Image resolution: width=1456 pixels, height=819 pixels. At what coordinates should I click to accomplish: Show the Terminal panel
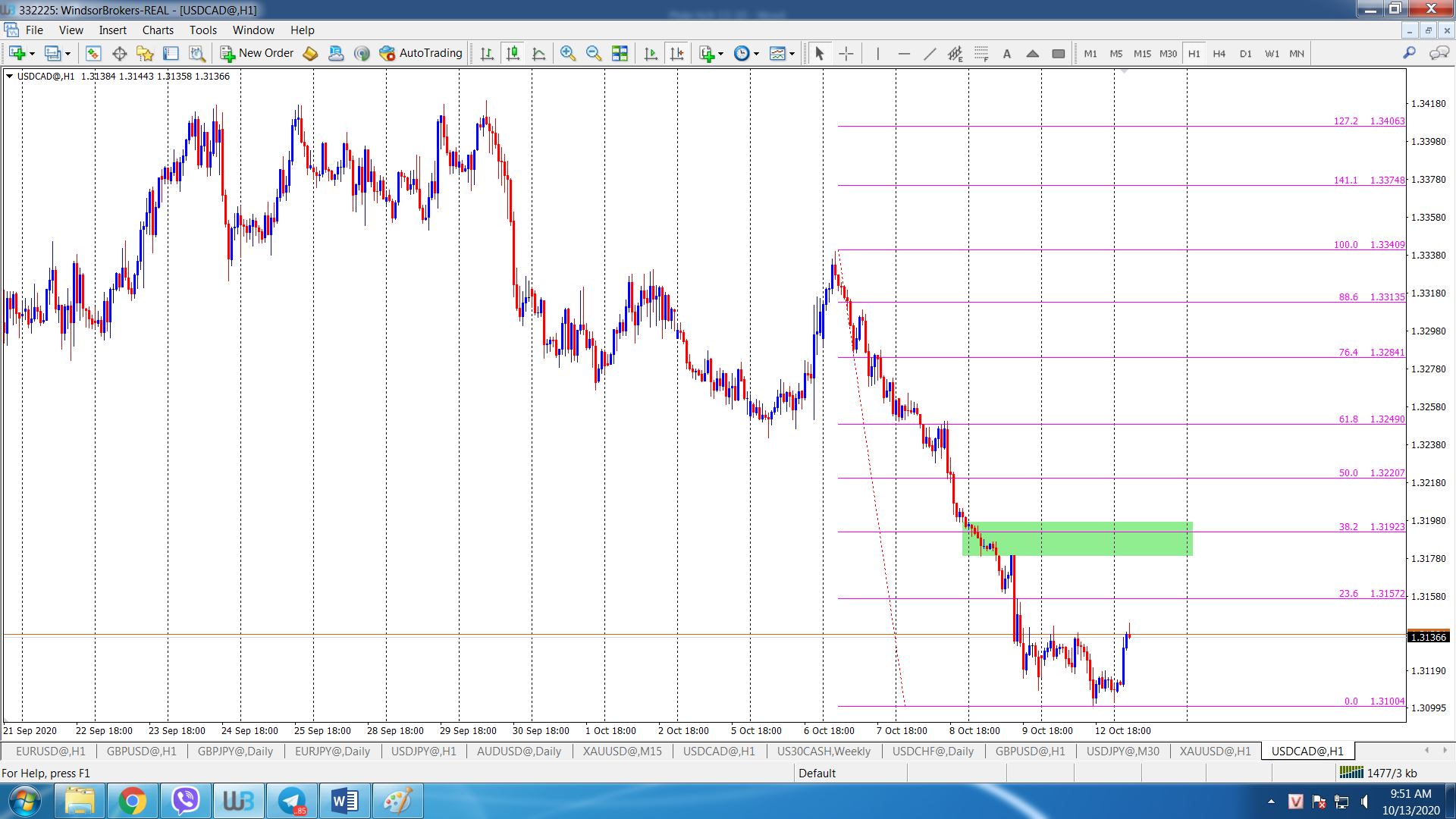coord(171,53)
